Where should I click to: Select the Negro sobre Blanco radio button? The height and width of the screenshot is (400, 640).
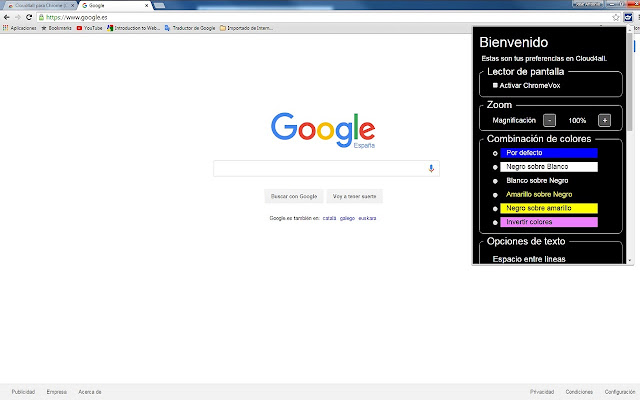pos(495,167)
